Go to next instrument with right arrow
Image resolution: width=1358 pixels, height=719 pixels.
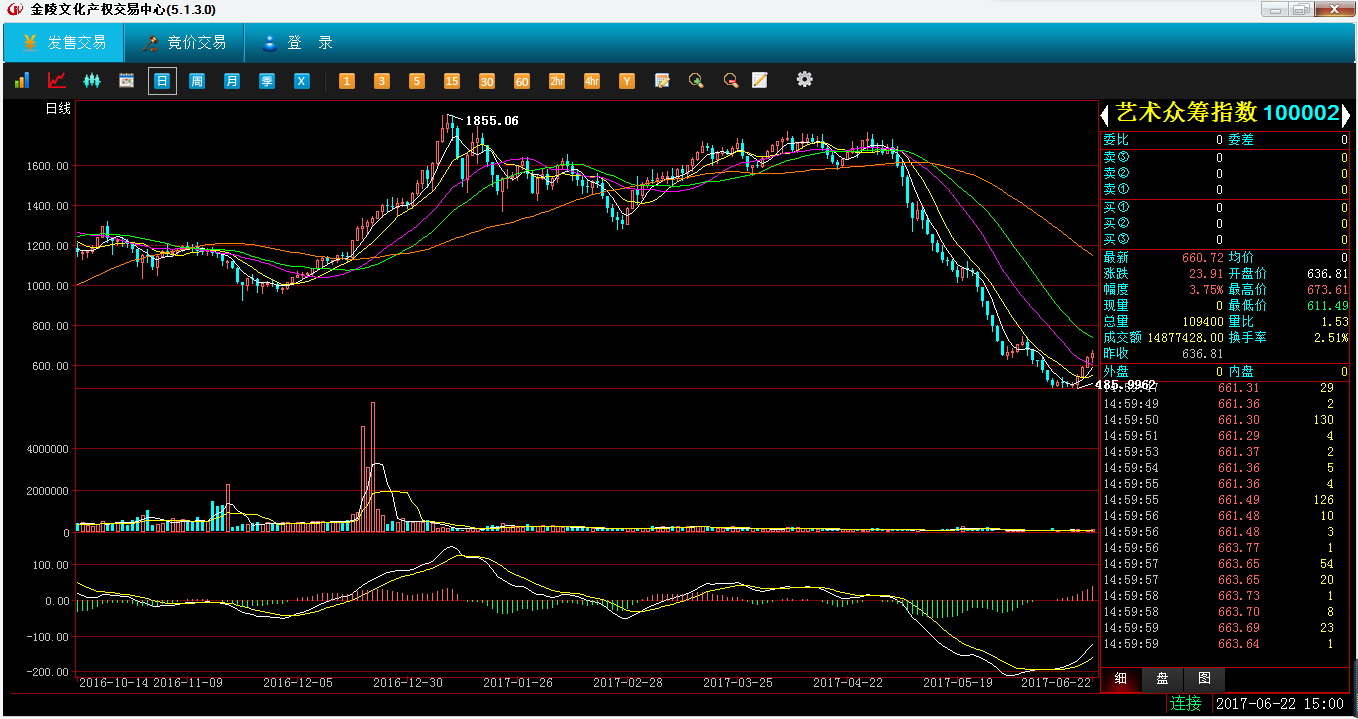click(x=1346, y=115)
